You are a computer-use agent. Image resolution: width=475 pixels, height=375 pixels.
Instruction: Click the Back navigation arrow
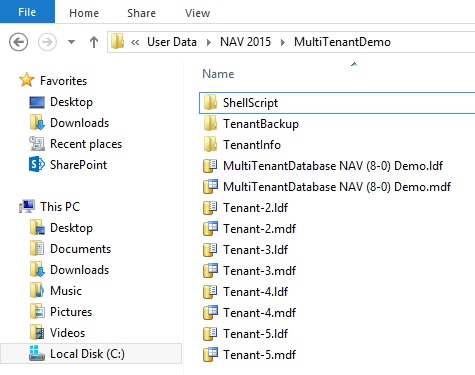pos(18,42)
